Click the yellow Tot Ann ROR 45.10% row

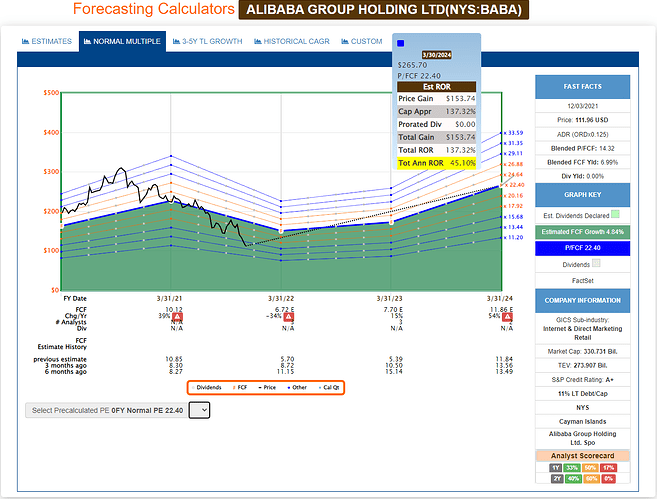pos(437,163)
